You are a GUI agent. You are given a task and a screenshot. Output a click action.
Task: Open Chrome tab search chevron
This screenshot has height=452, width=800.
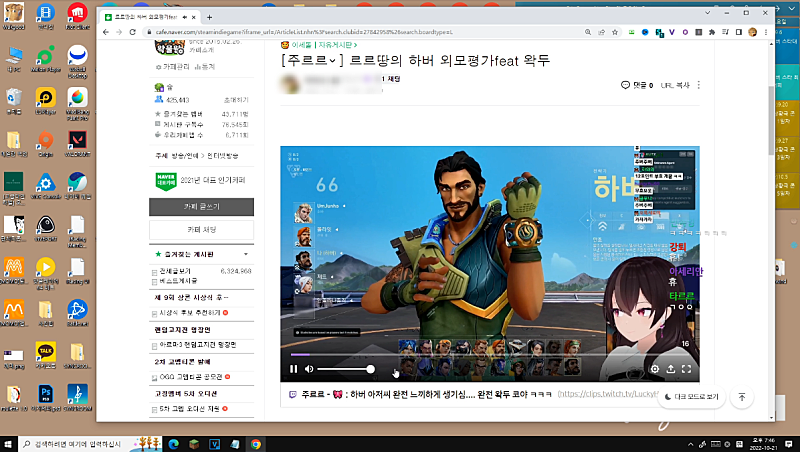click(708, 13)
